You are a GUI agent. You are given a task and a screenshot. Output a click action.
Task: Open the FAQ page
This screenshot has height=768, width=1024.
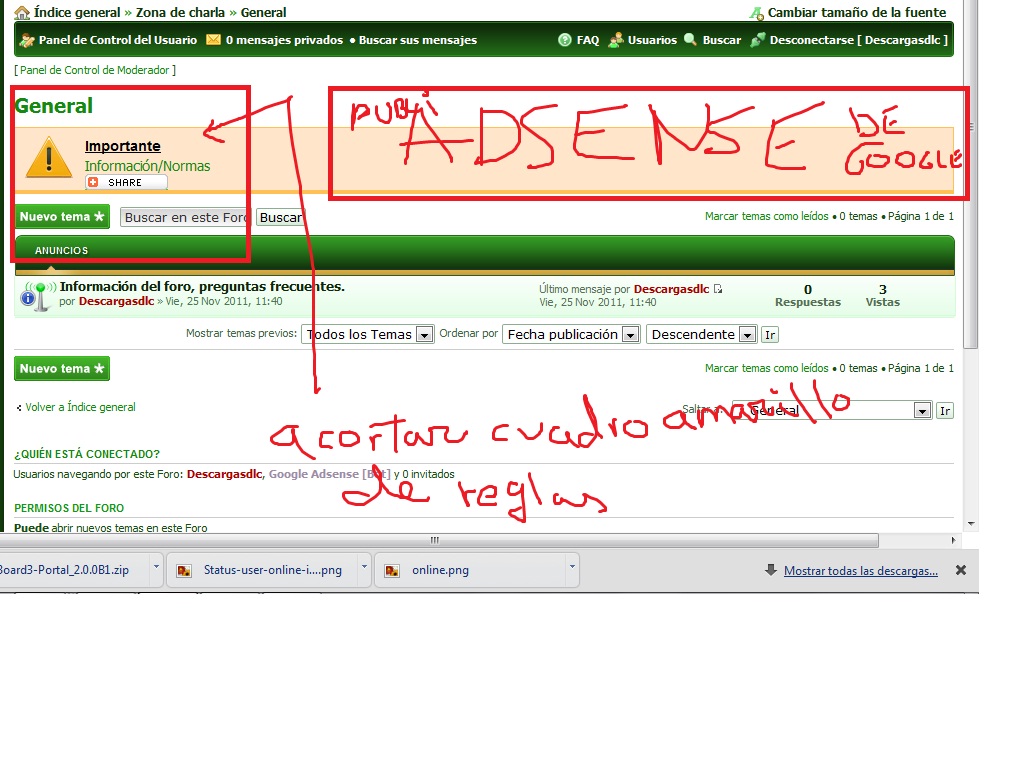click(x=588, y=40)
